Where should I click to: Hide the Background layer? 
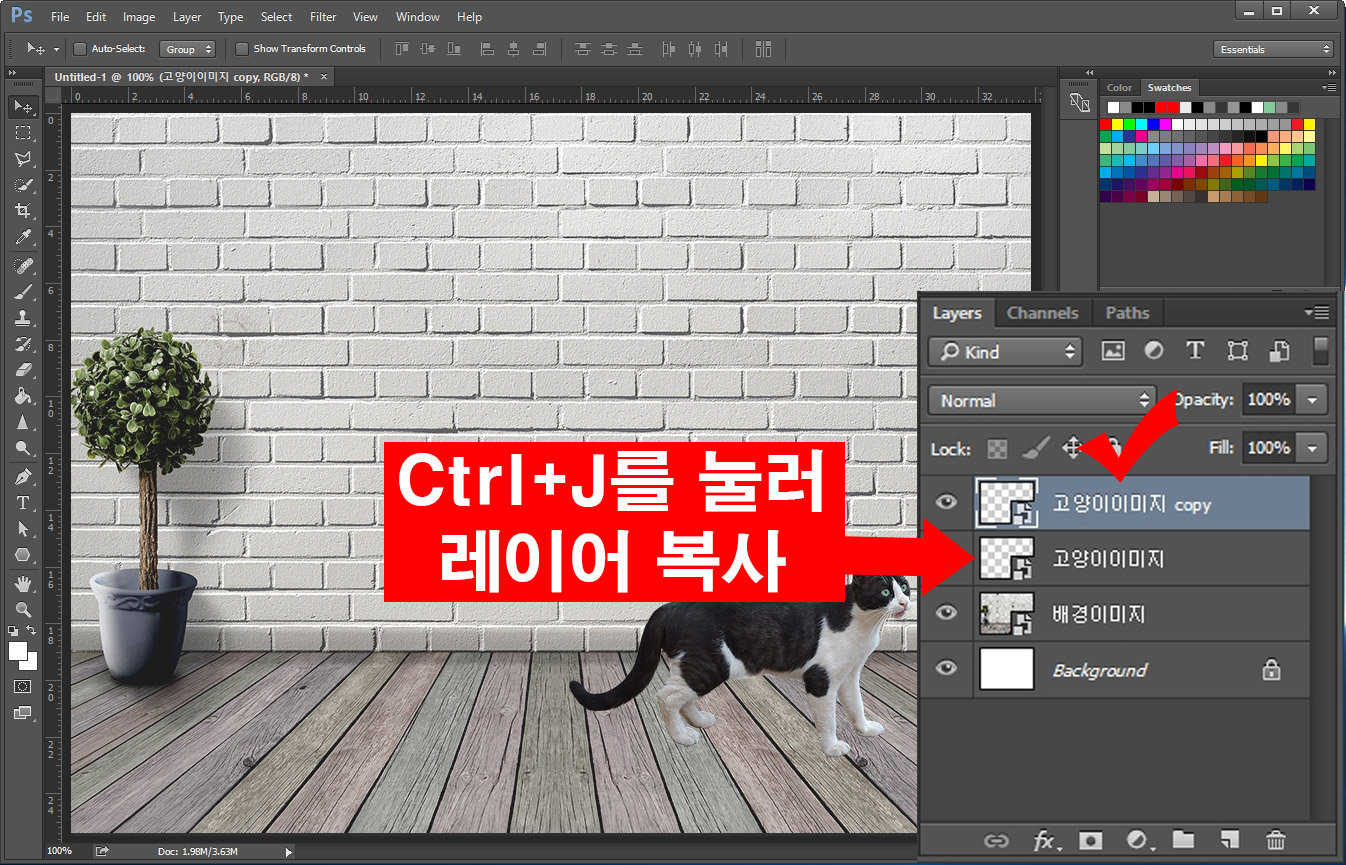[945, 669]
